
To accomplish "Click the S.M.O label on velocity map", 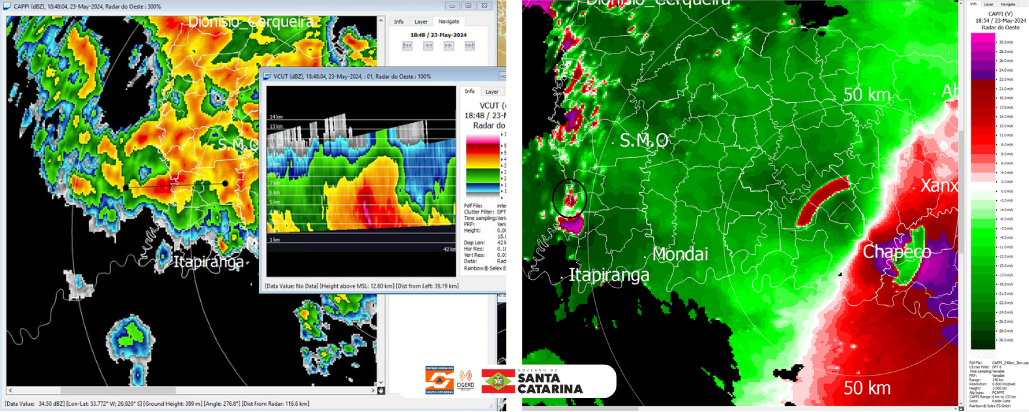I will pos(644,140).
